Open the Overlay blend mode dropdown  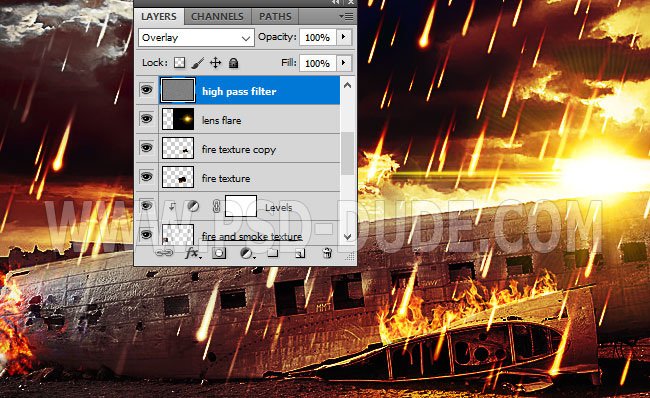click(196, 38)
